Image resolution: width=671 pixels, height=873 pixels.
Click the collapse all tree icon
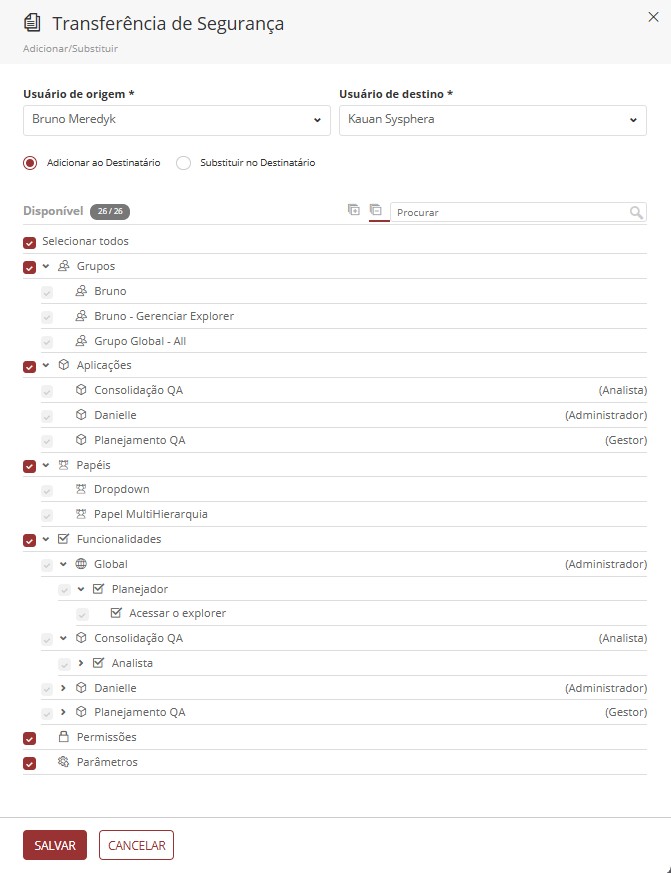point(376,210)
